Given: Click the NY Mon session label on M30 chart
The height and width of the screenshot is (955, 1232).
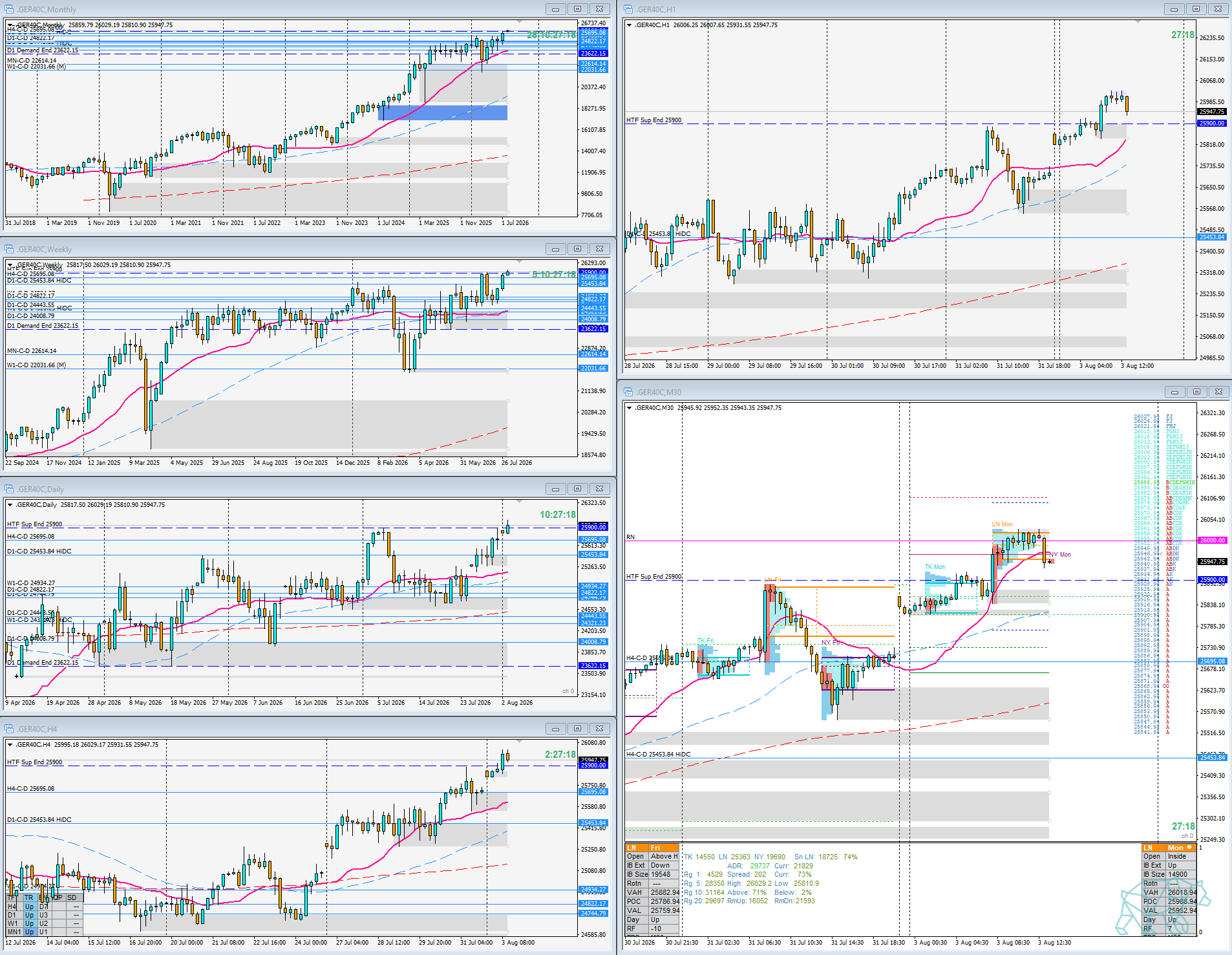Looking at the screenshot, I should tap(1060, 555).
